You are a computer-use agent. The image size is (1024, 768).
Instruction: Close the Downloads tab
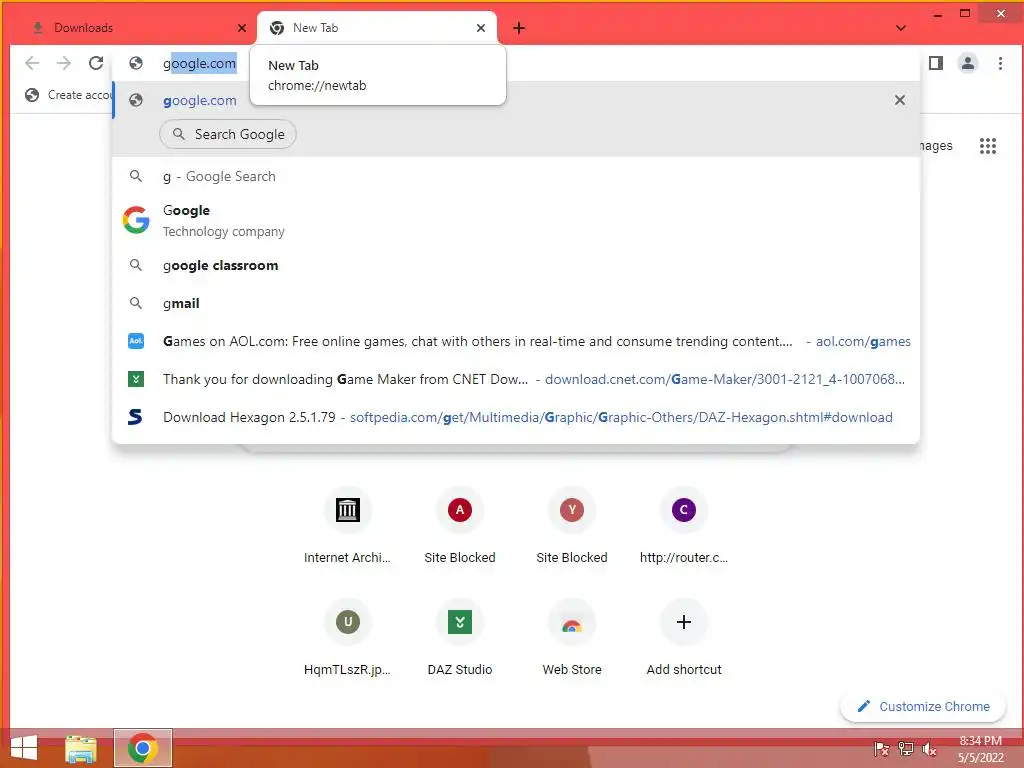(242, 28)
